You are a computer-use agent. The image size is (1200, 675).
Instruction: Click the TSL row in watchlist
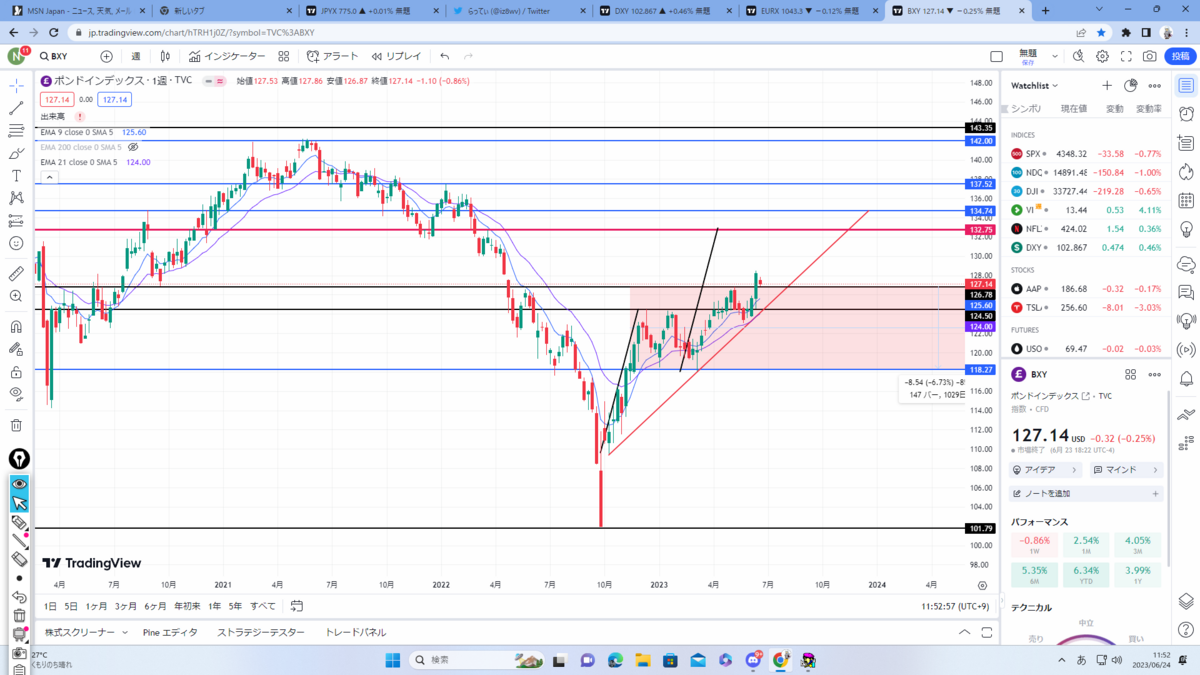pos(1086,307)
